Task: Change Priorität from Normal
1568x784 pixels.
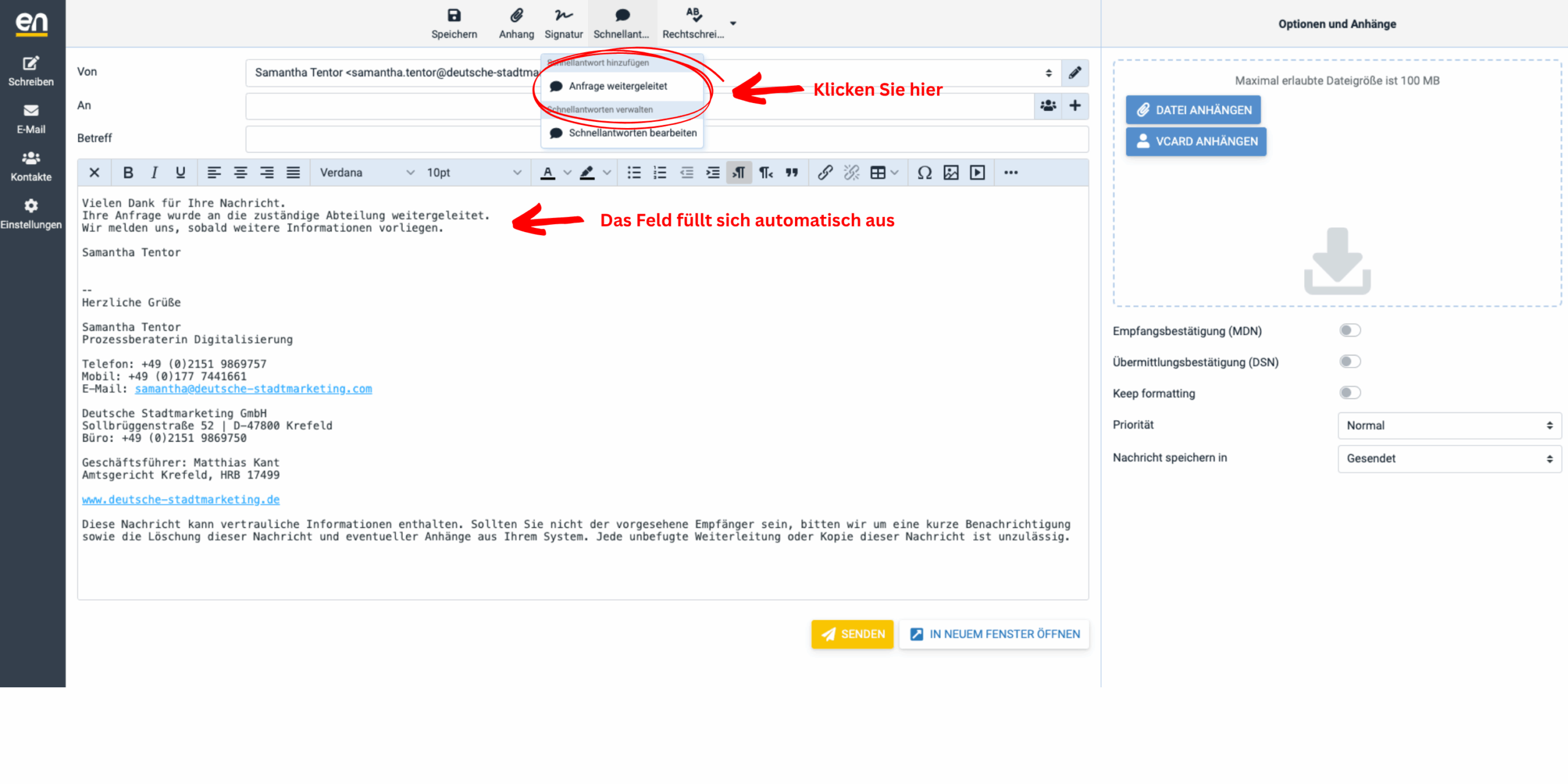Action: tap(1449, 425)
